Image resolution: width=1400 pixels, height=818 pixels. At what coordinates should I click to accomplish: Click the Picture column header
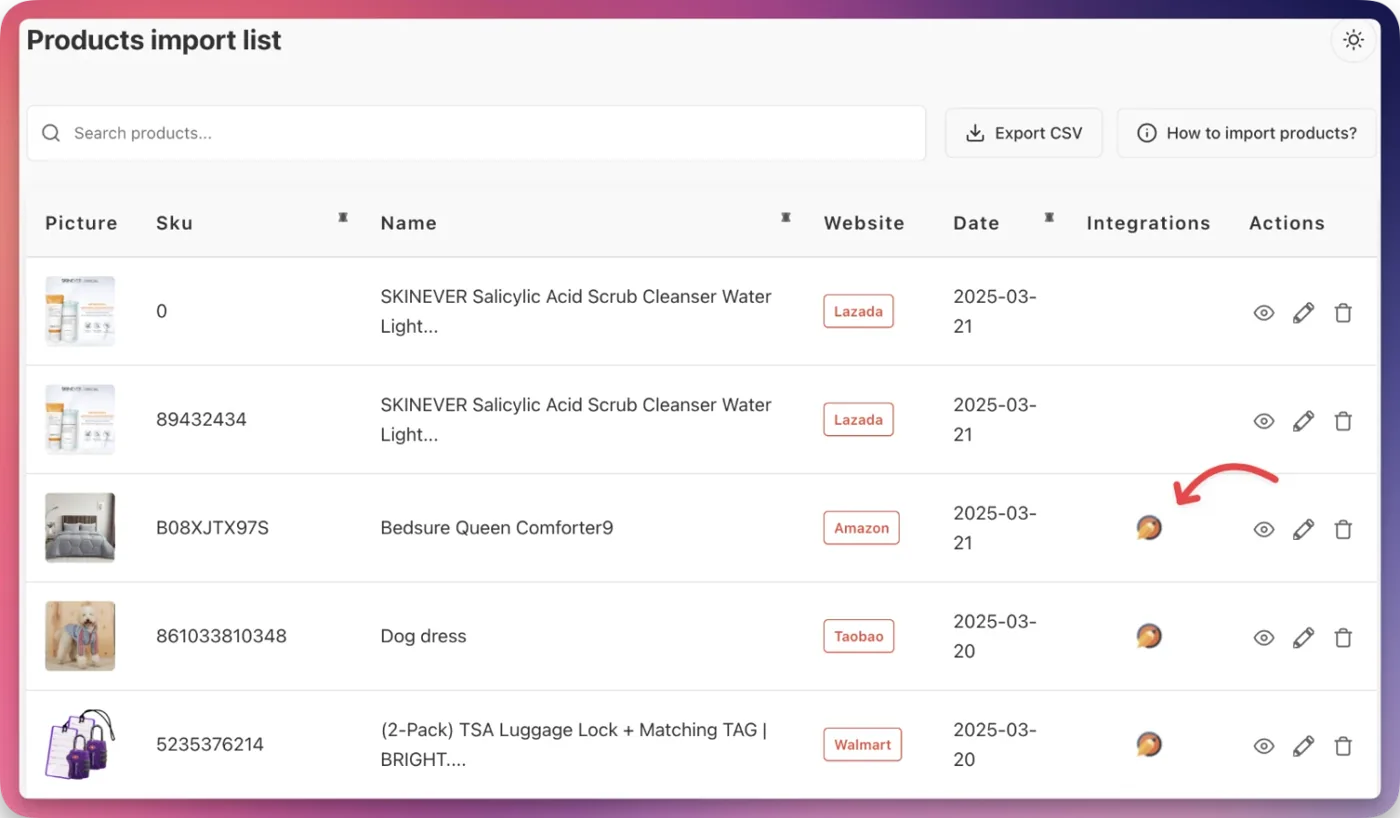coord(81,223)
